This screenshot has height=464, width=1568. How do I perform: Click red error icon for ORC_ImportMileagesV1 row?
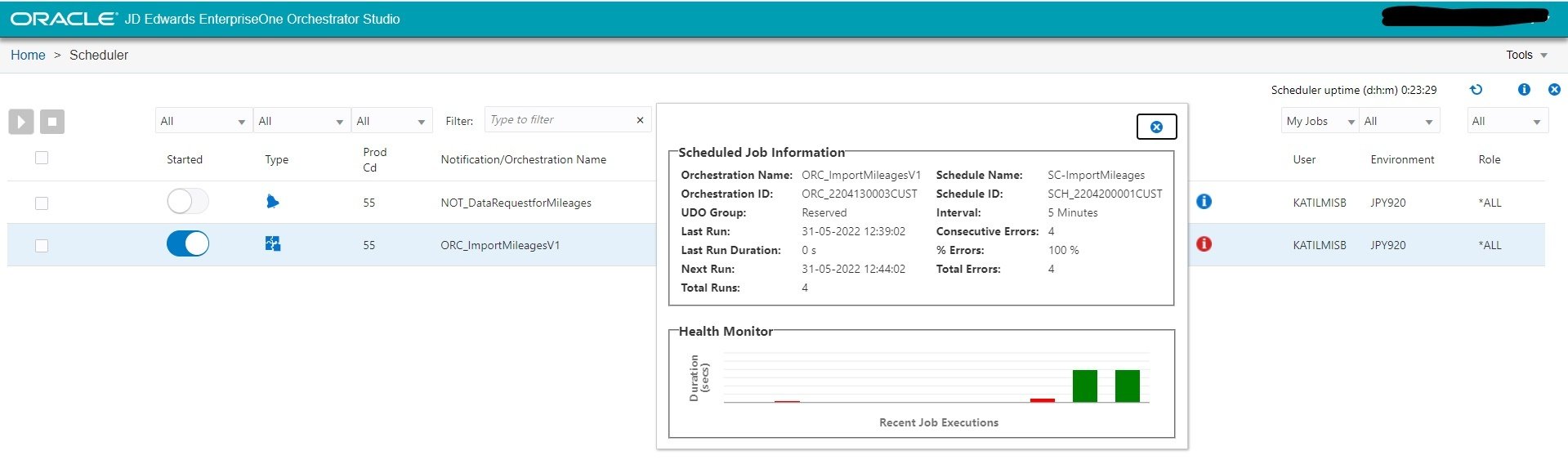click(1204, 243)
